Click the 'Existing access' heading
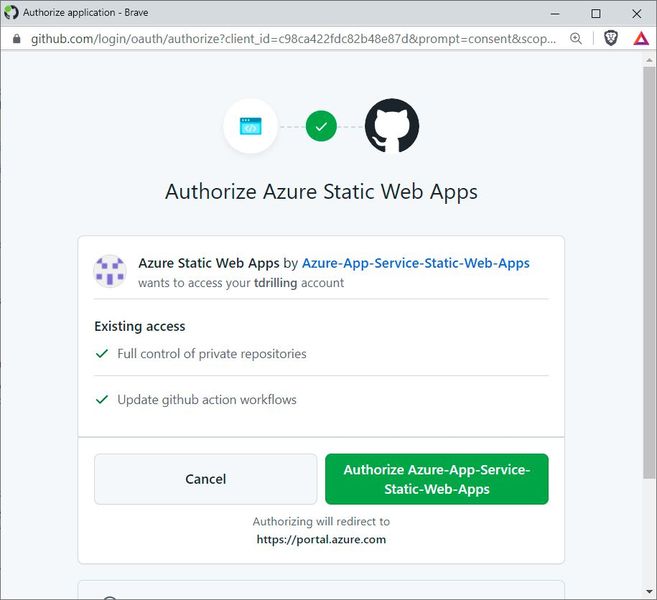The height and width of the screenshot is (600, 657). 140,326
